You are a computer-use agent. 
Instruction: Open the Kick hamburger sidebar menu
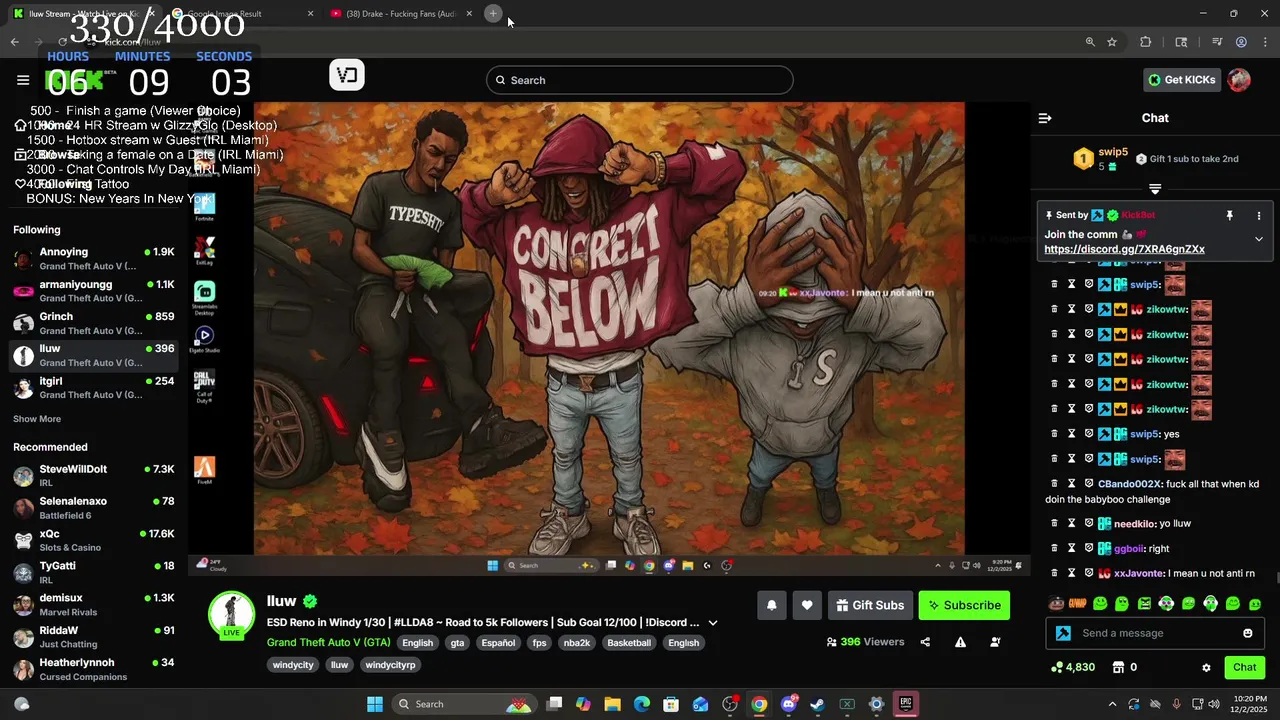(23, 80)
